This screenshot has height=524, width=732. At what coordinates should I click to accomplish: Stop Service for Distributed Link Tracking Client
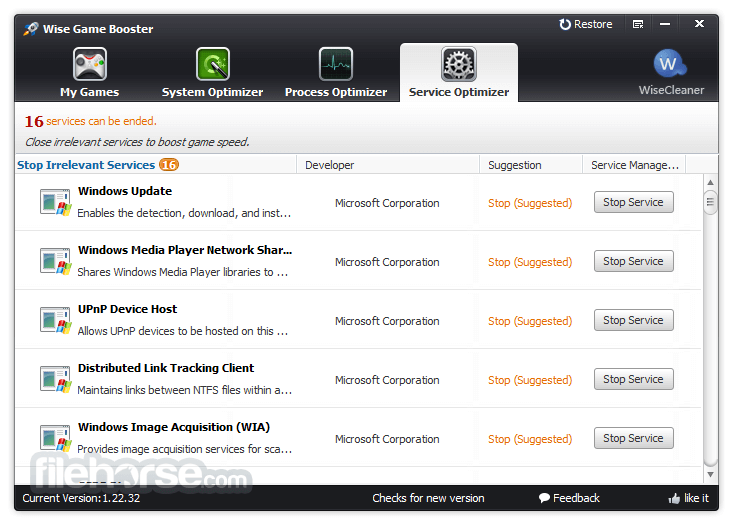point(633,379)
